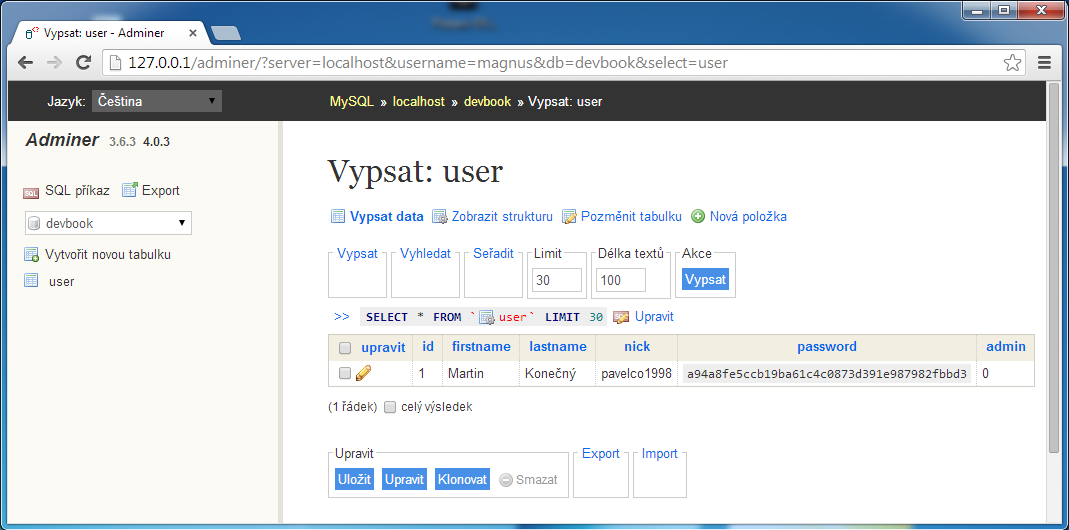Open Chrome menu hamburger icon

[x=1044, y=63]
